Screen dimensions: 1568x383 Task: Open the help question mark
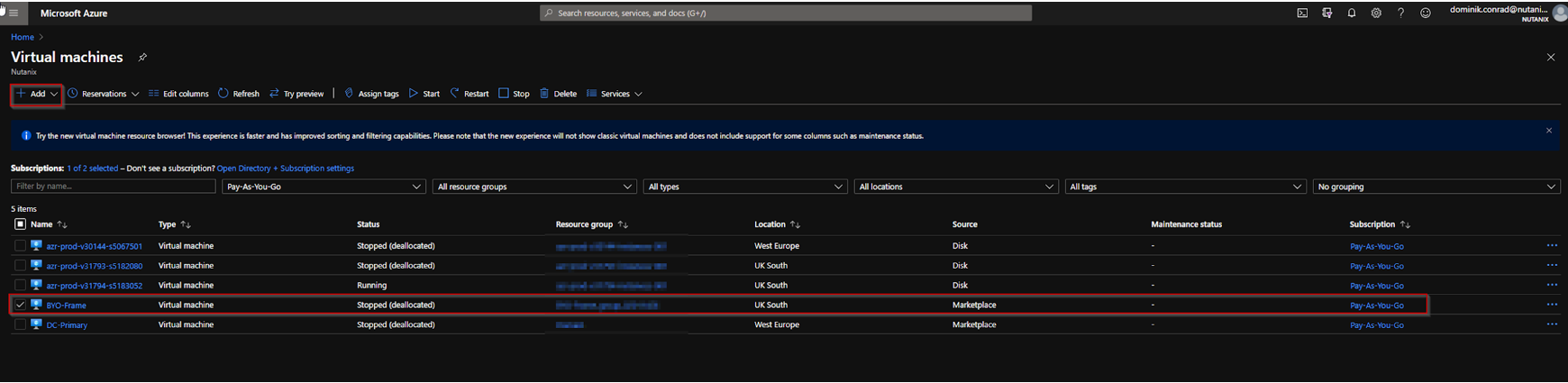[1400, 14]
